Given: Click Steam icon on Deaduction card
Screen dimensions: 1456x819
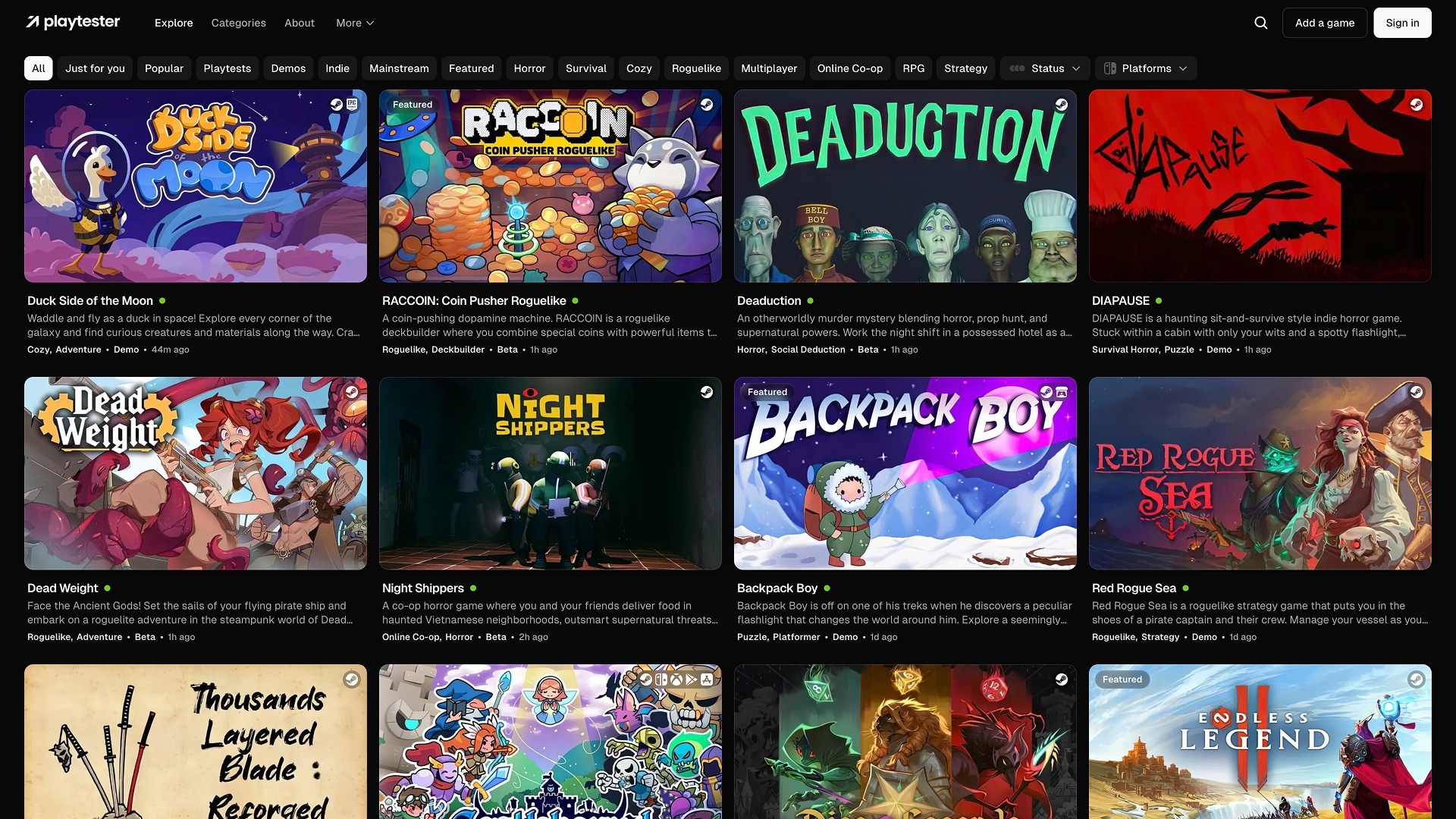Looking at the screenshot, I should [1062, 105].
